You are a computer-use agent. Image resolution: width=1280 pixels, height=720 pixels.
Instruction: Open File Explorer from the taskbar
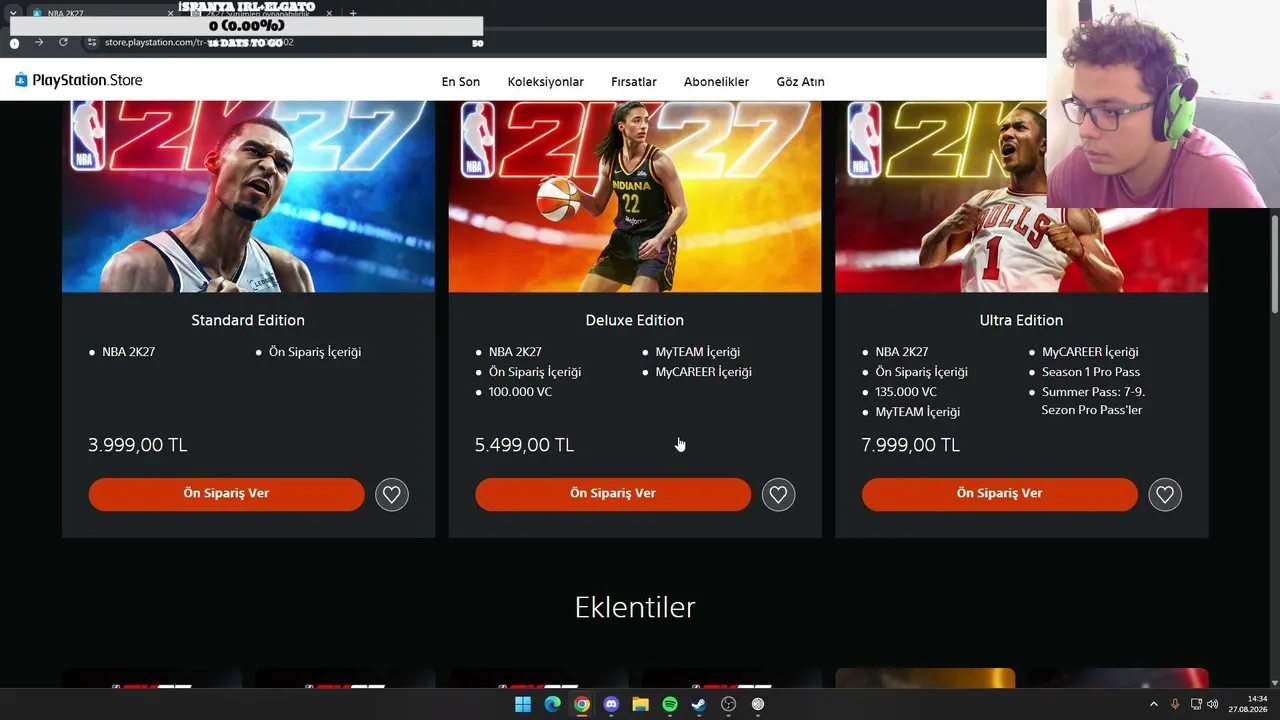(x=640, y=704)
